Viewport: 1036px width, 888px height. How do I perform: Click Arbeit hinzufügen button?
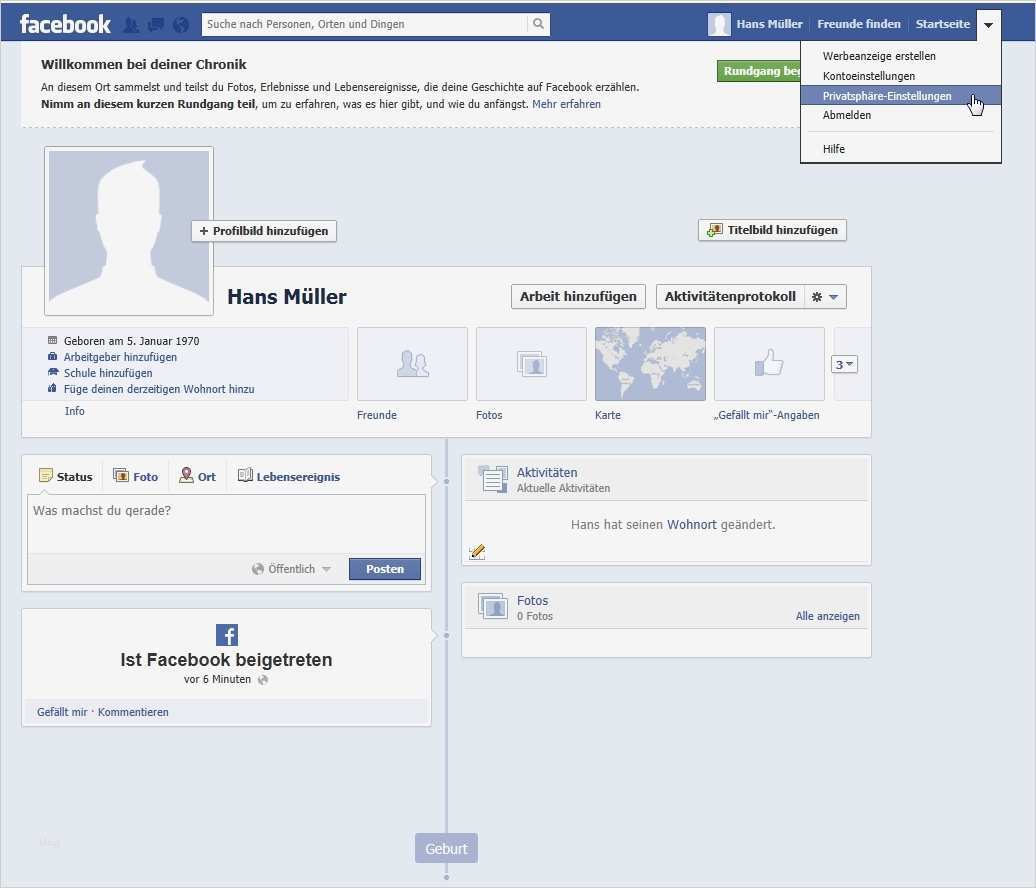point(578,297)
